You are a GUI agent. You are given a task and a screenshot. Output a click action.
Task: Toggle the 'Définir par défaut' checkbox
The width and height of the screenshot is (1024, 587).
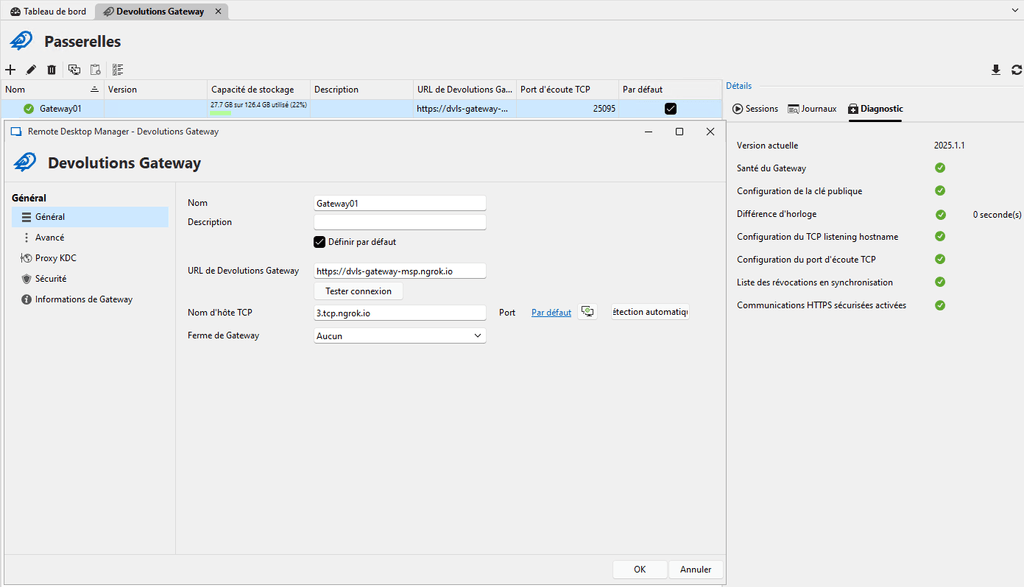pos(320,242)
